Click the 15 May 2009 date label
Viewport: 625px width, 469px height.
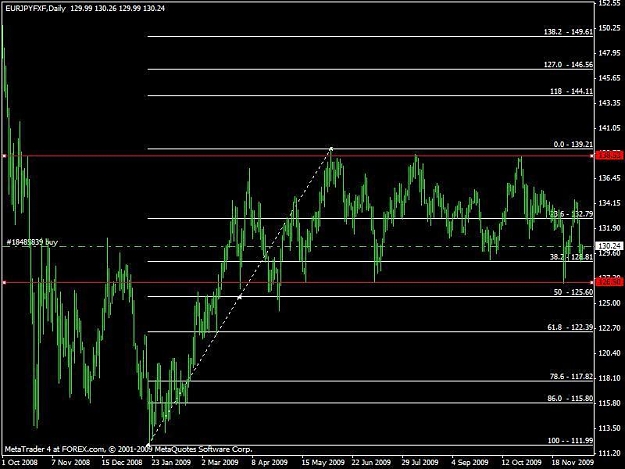point(323,462)
